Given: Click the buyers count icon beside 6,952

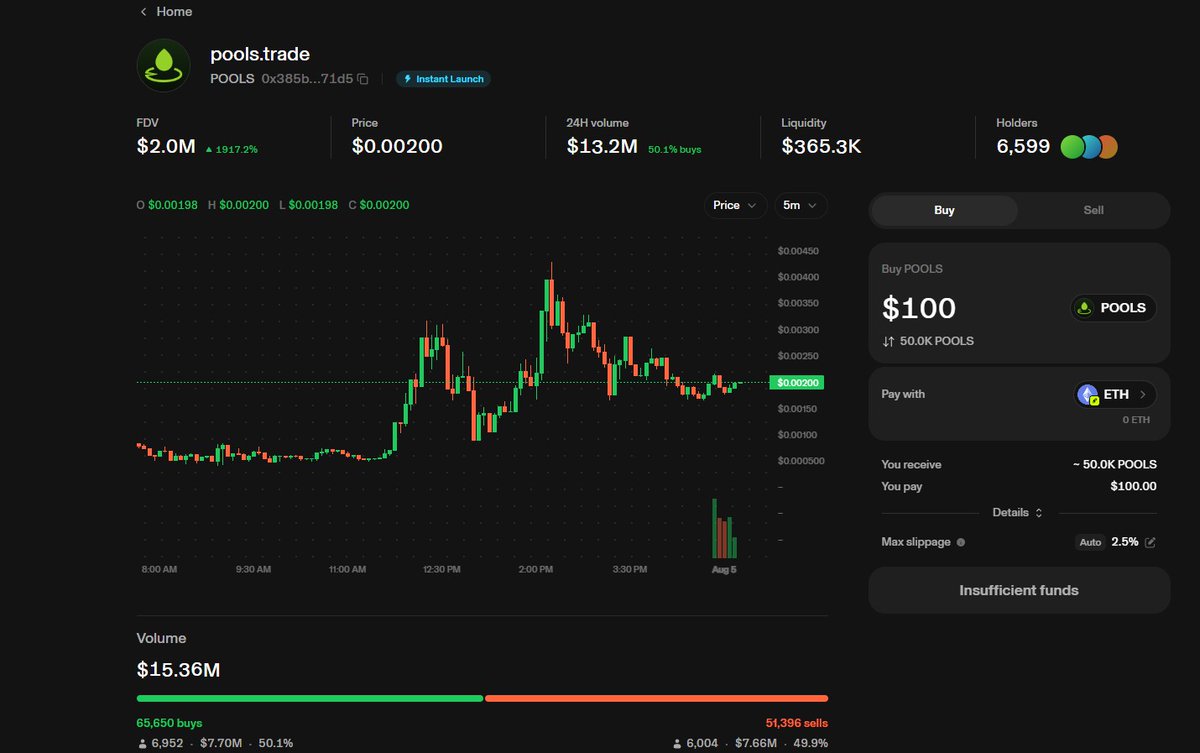Looking at the screenshot, I should click(x=141, y=744).
